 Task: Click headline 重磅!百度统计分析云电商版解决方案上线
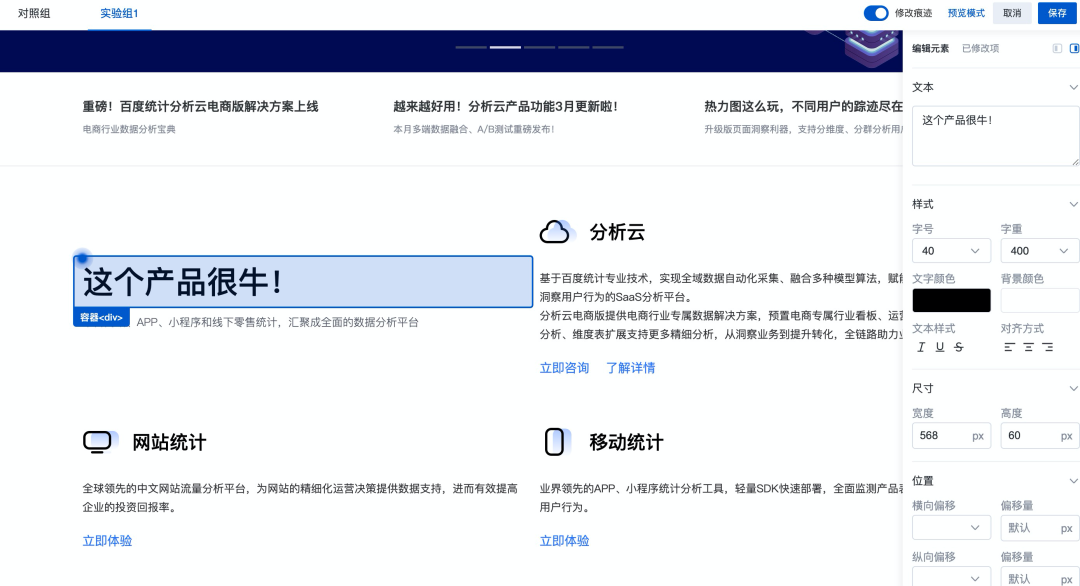point(200,106)
